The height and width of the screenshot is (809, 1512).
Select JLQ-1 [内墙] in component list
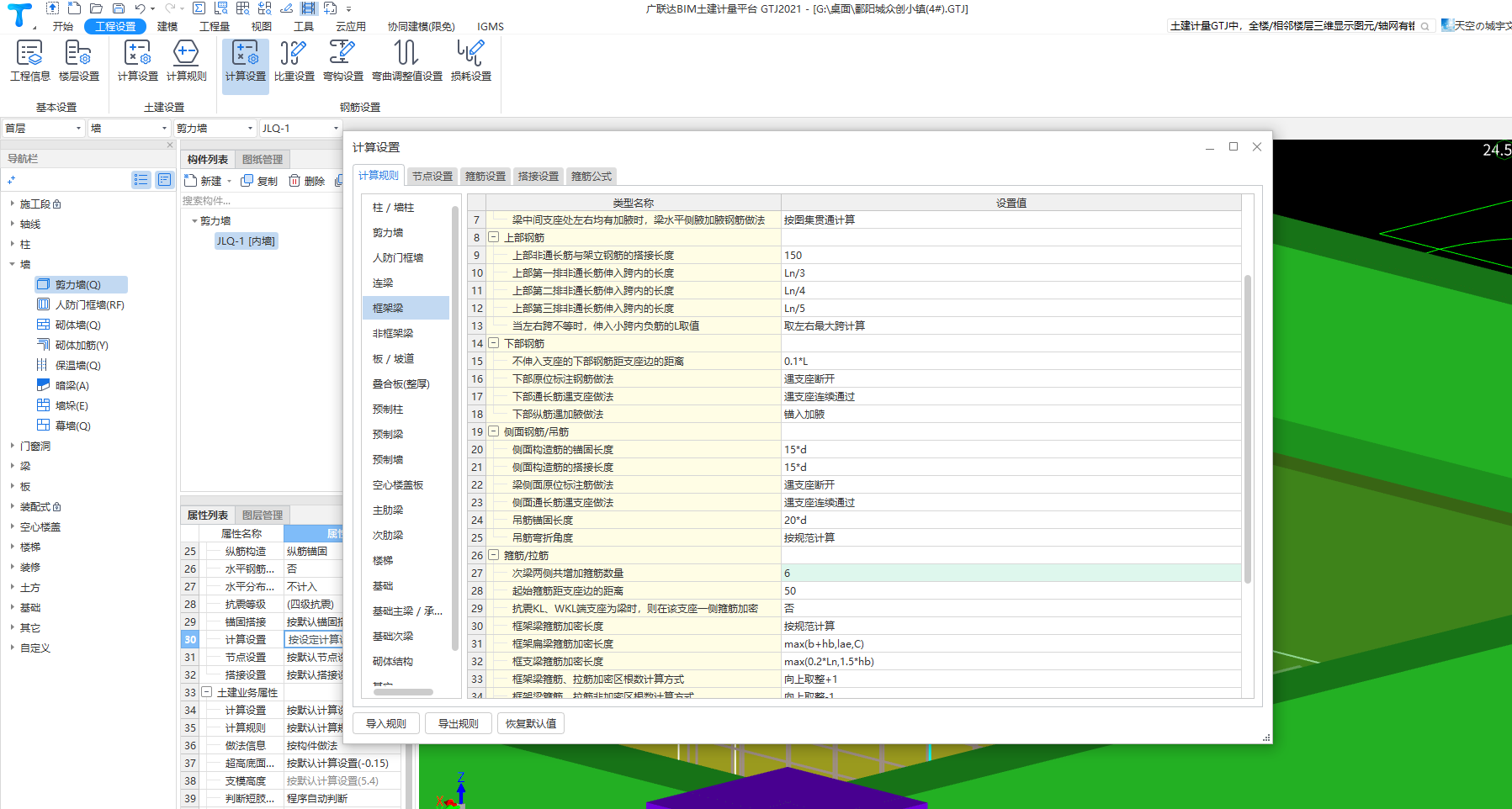click(x=246, y=241)
